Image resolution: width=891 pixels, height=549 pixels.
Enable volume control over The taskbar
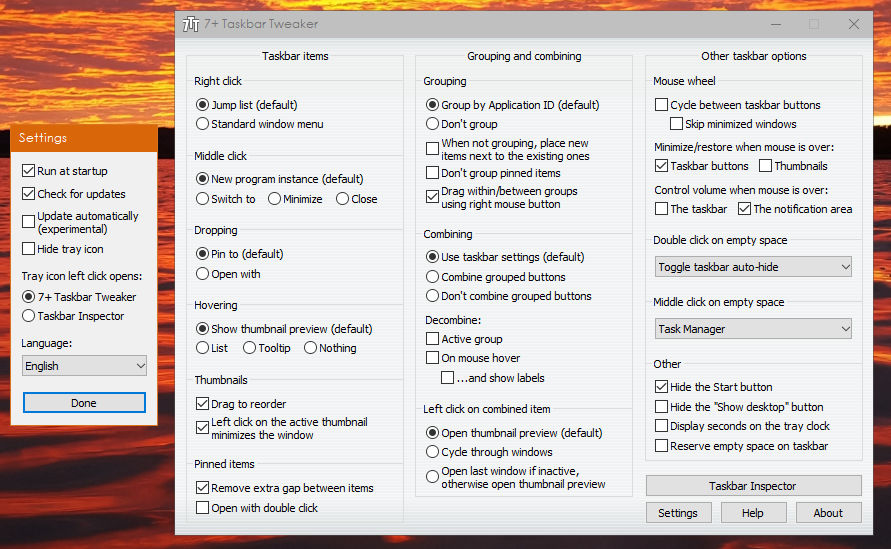(691, 209)
